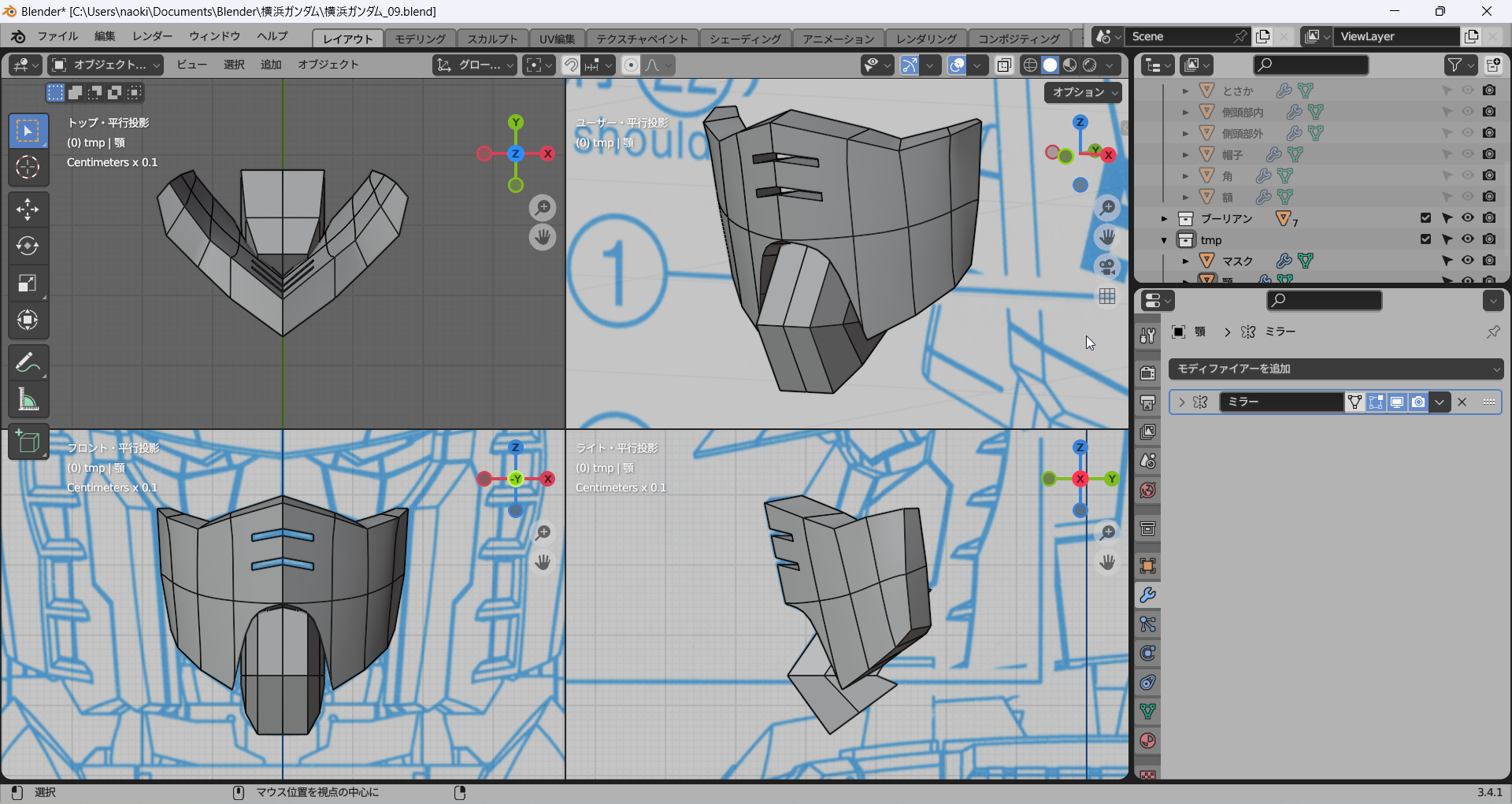
Task: Hide the マスク object with eye icon
Action: (1468, 261)
